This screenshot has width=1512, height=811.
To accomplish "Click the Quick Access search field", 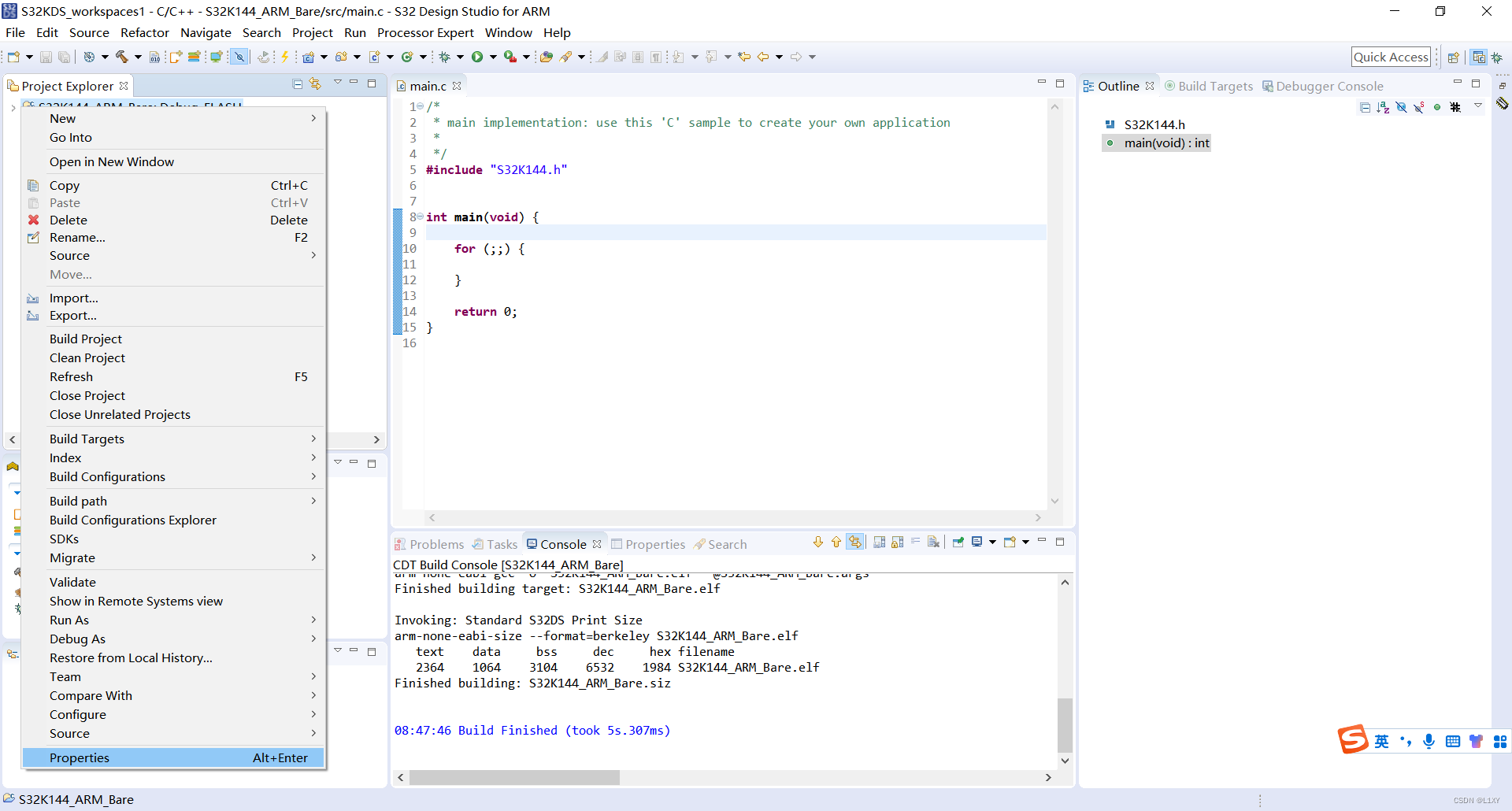I will (x=1391, y=57).
